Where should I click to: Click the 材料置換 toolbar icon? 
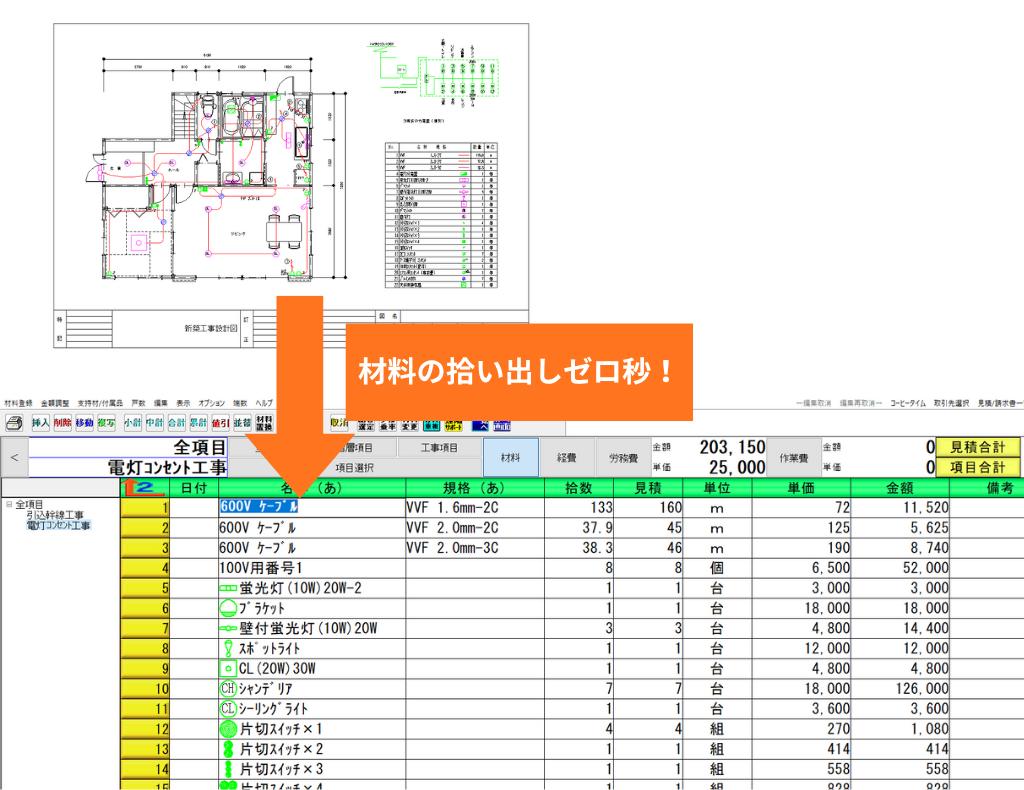pyautogui.click(x=264, y=423)
